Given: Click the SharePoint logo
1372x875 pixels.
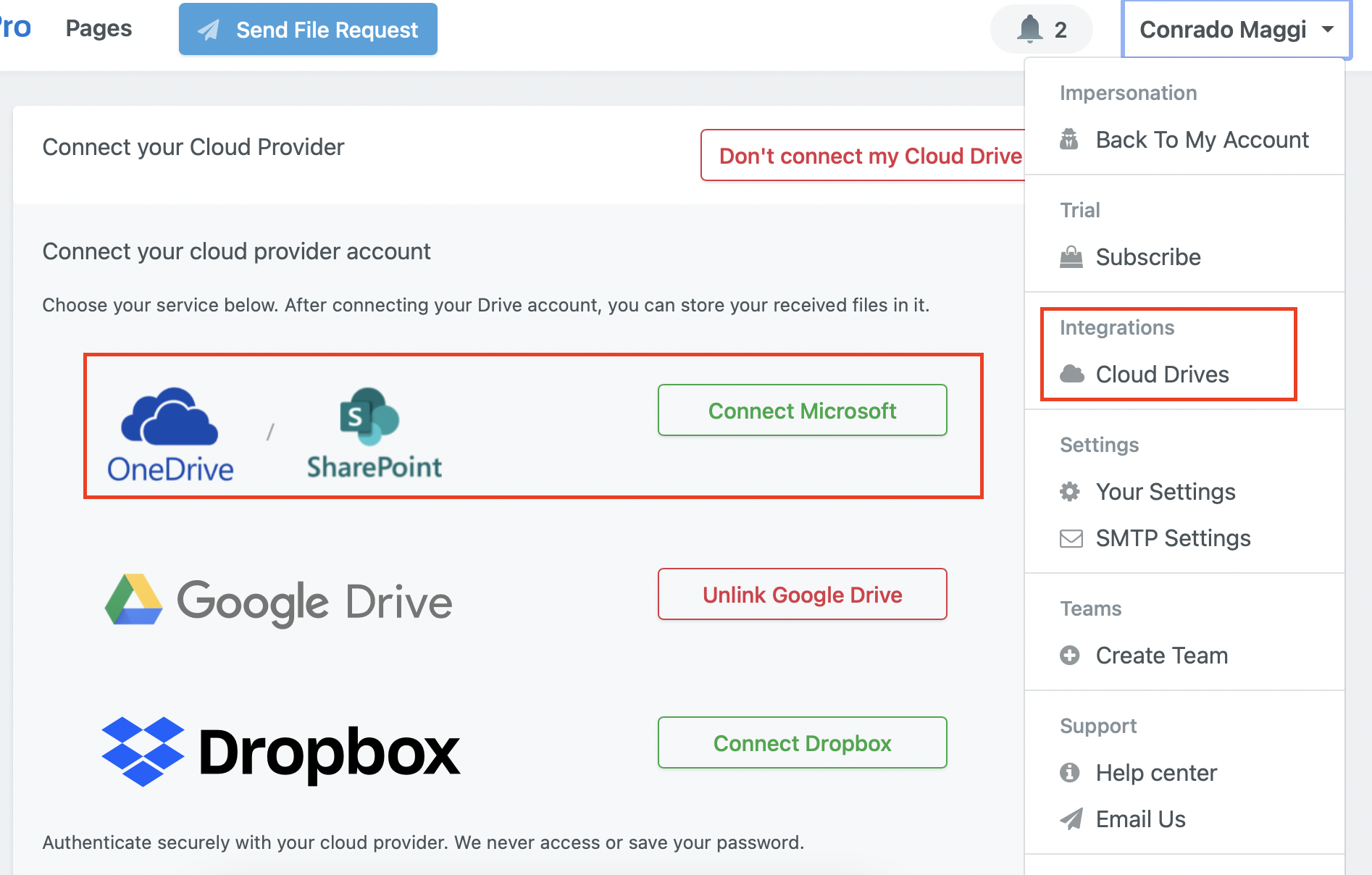Looking at the screenshot, I should pyautogui.click(x=375, y=433).
